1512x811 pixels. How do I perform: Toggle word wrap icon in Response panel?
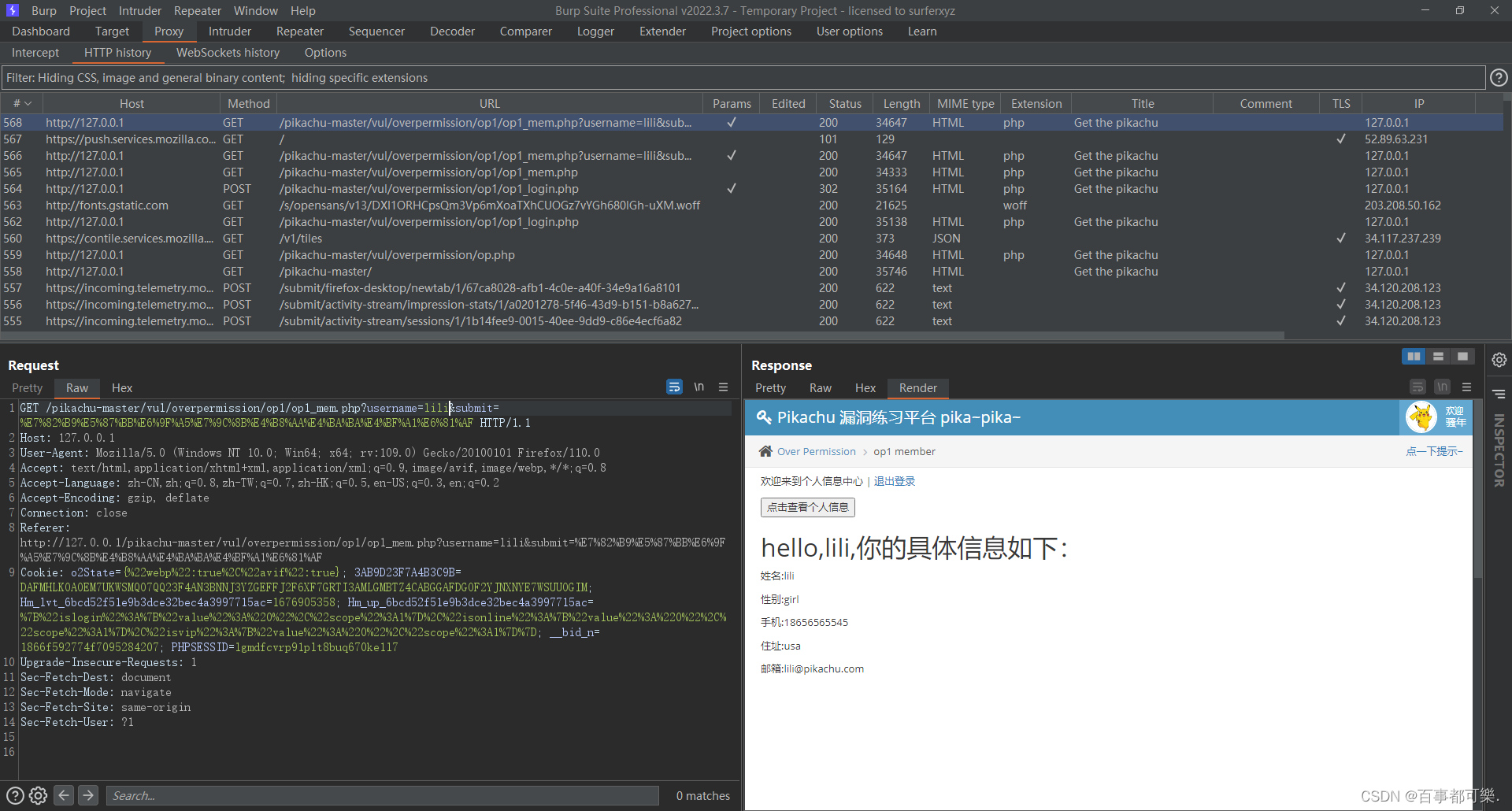[x=1417, y=387]
